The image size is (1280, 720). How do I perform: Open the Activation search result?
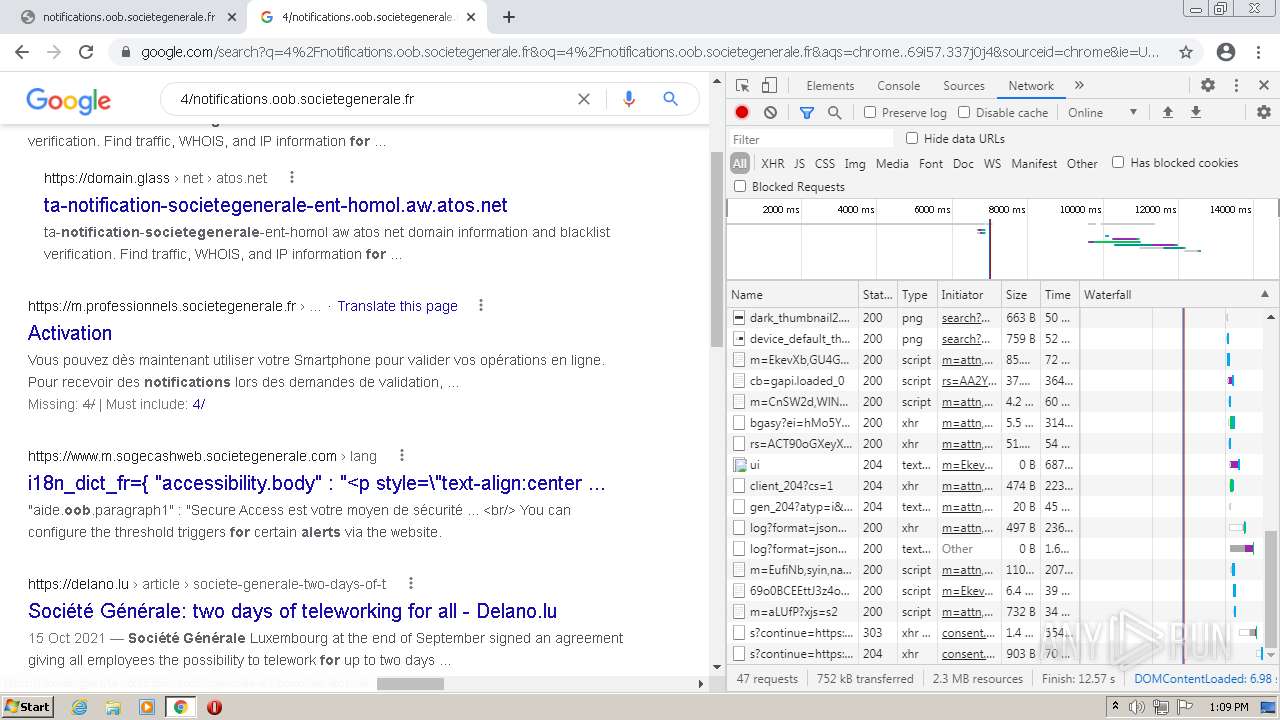pyautogui.click(x=70, y=333)
